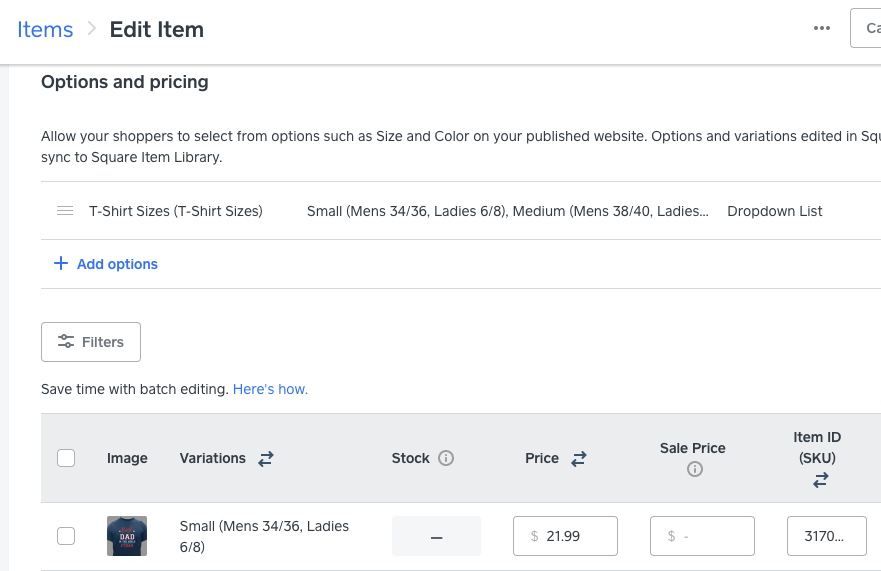Click the SKU field starting with 3170
The image size is (881, 571).
tap(829, 536)
